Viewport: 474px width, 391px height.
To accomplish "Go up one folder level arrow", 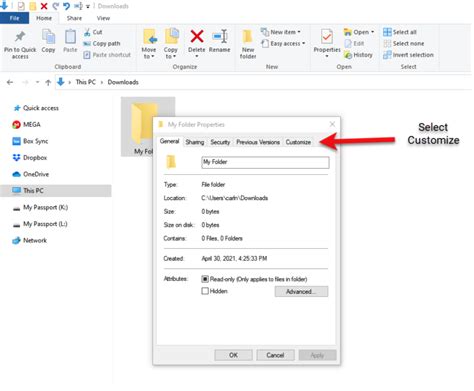I will pos(48,82).
